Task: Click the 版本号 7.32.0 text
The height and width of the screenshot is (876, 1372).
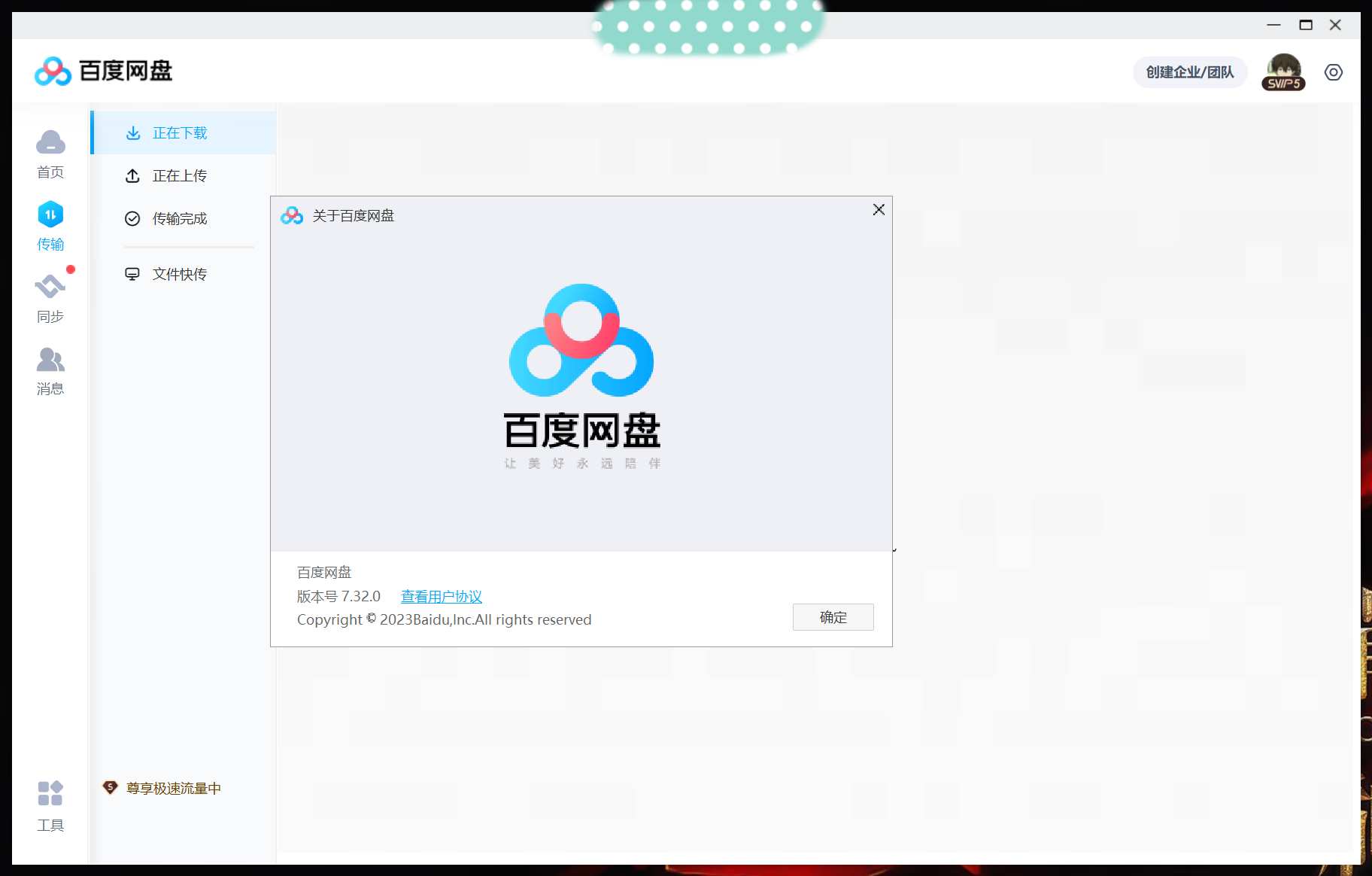Action: pyautogui.click(x=338, y=597)
